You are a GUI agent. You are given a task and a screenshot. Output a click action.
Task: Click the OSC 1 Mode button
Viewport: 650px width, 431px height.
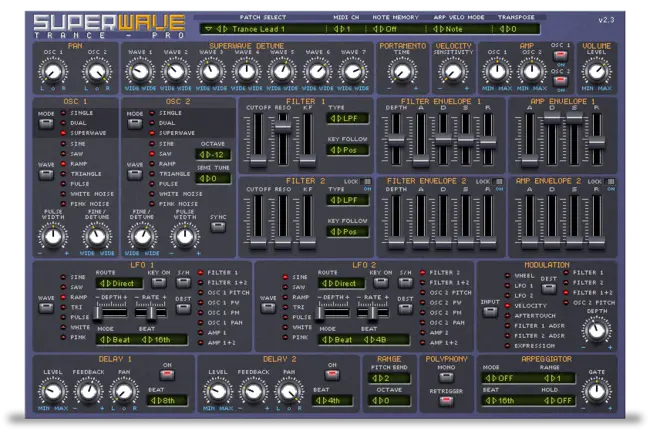pyautogui.click(x=46, y=122)
